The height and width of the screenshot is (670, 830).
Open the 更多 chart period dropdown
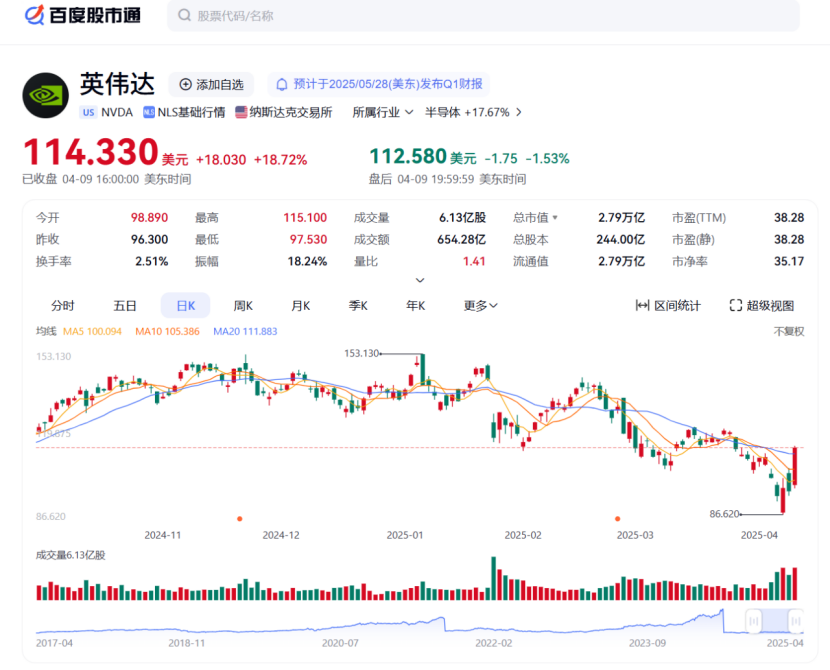(480, 305)
